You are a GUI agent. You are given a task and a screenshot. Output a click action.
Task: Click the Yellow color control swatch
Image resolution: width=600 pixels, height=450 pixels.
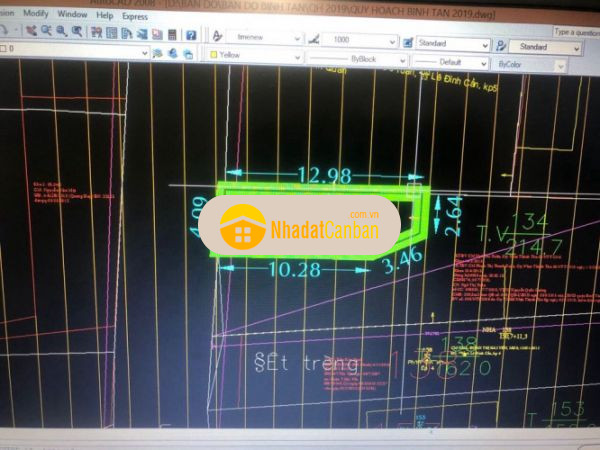click(x=212, y=54)
